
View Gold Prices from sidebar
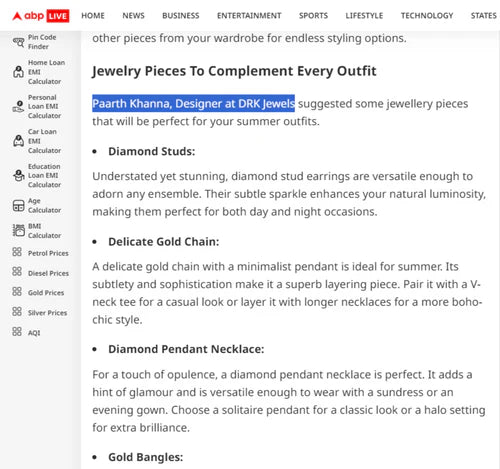click(x=46, y=293)
